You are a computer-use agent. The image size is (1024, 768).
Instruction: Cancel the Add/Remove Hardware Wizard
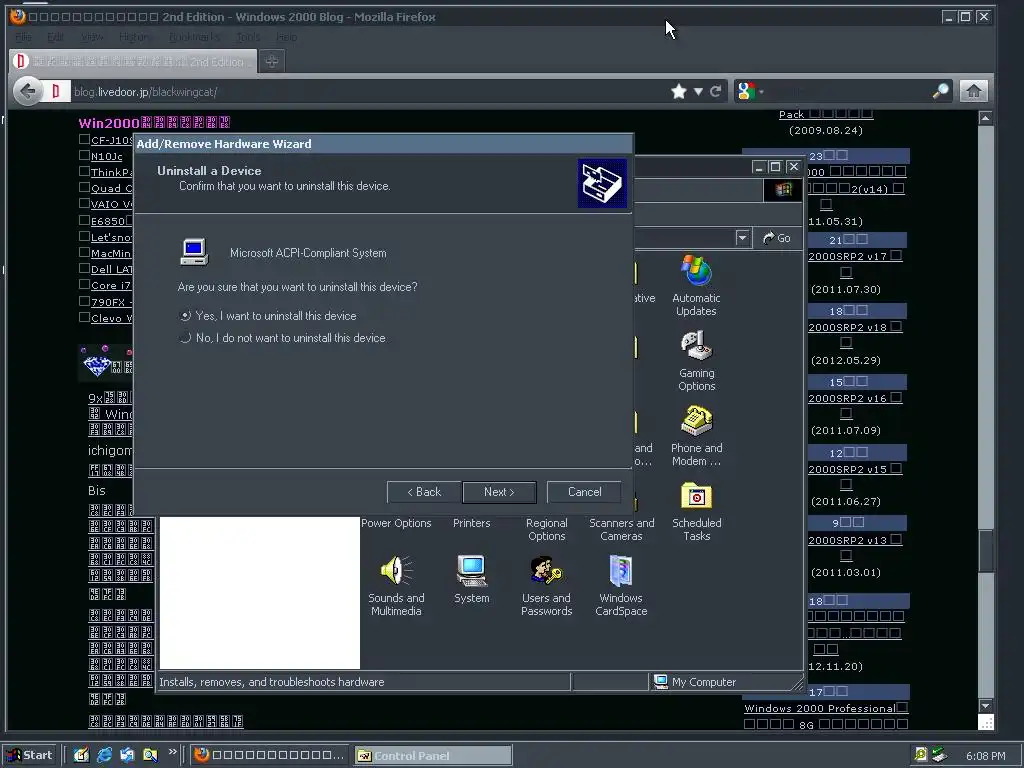point(584,492)
